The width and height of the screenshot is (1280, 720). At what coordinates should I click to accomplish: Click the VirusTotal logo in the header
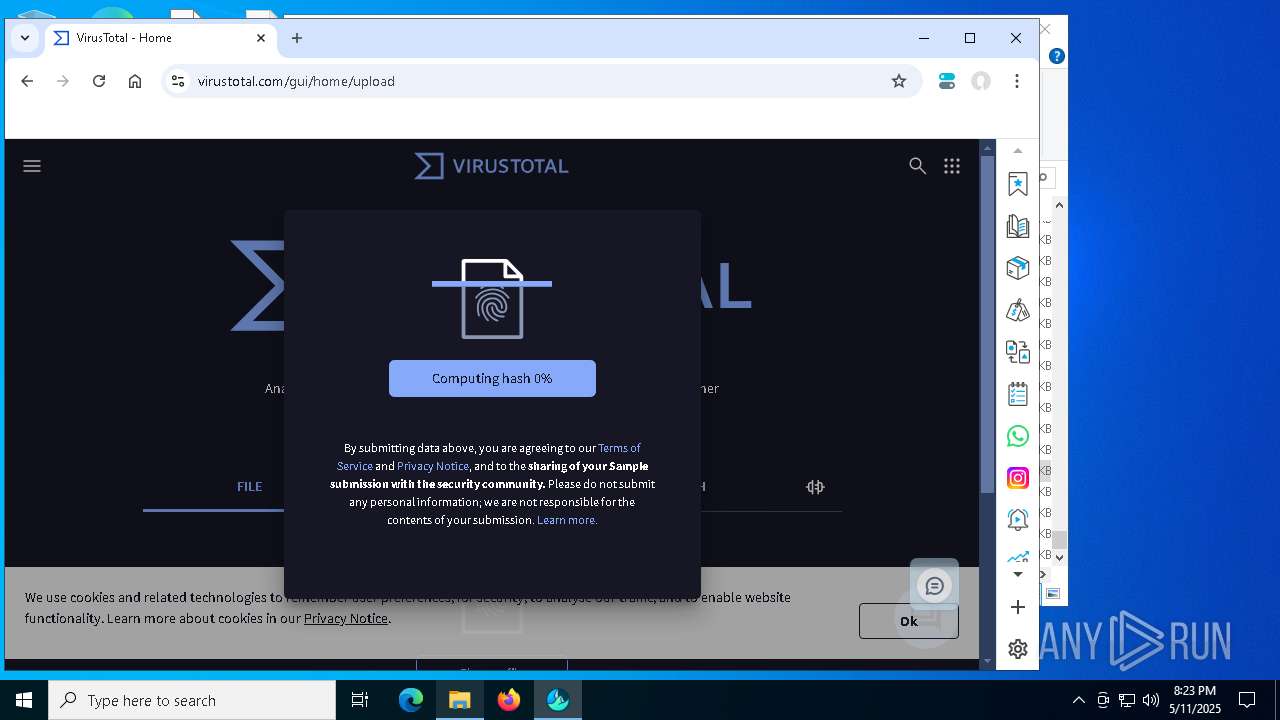[491, 166]
